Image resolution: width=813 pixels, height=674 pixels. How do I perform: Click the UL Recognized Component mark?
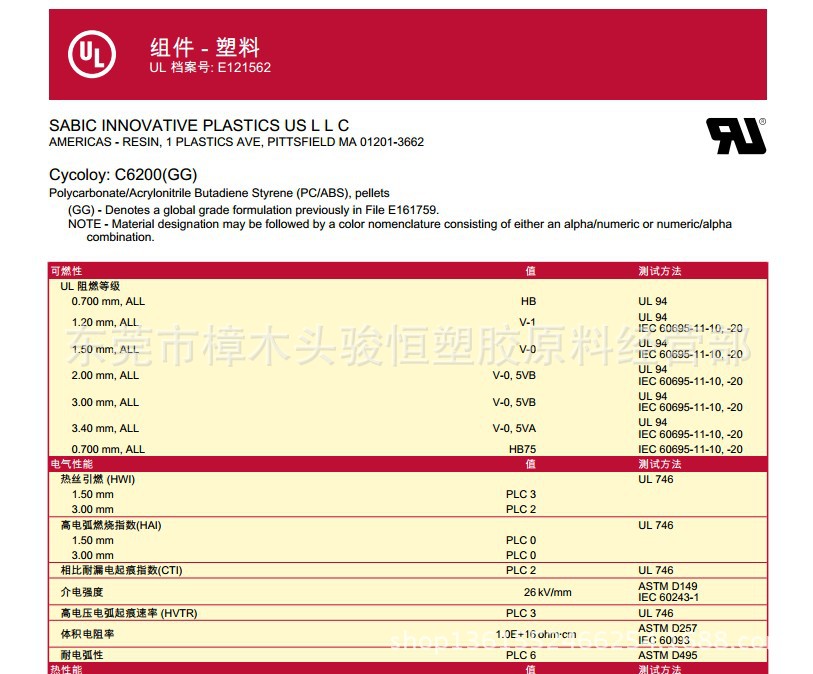pyautogui.click(x=736, y=136)
